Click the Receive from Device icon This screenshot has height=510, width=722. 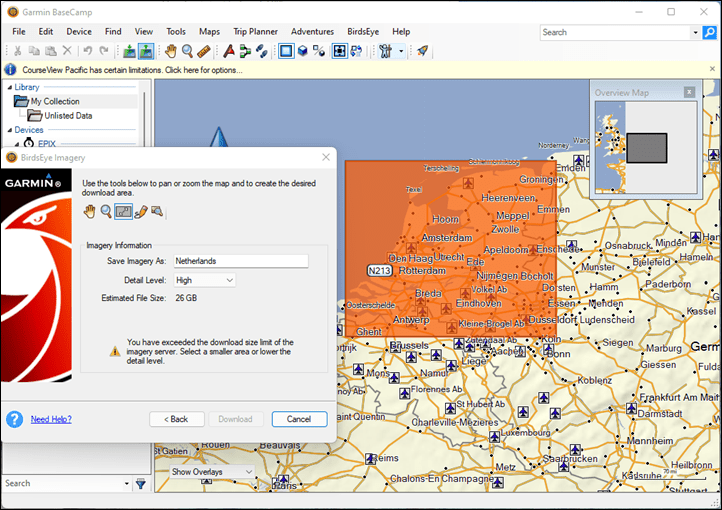tap(146, 51)
